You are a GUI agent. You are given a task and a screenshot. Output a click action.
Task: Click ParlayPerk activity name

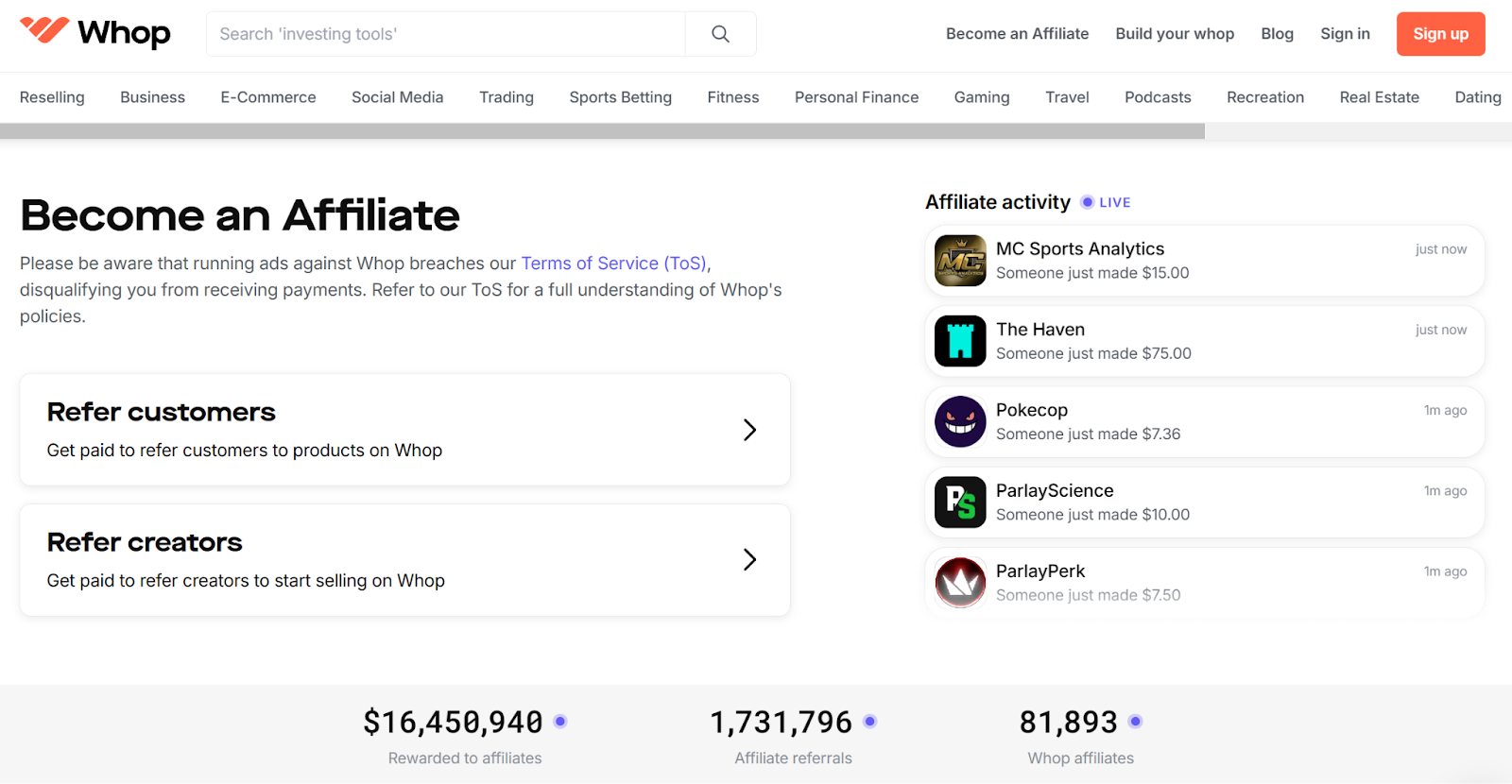(x=1040, y=571)
